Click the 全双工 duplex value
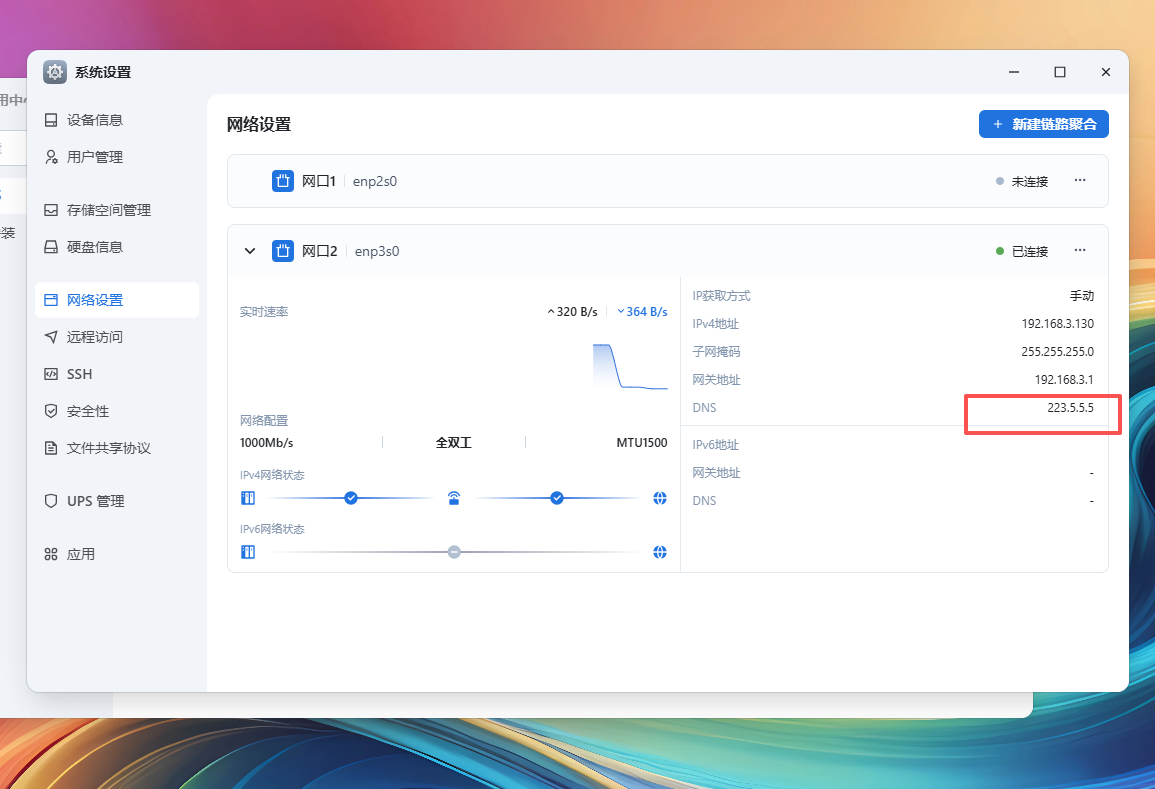This screenshot has height=789, width=1155. tap(454, 443)
